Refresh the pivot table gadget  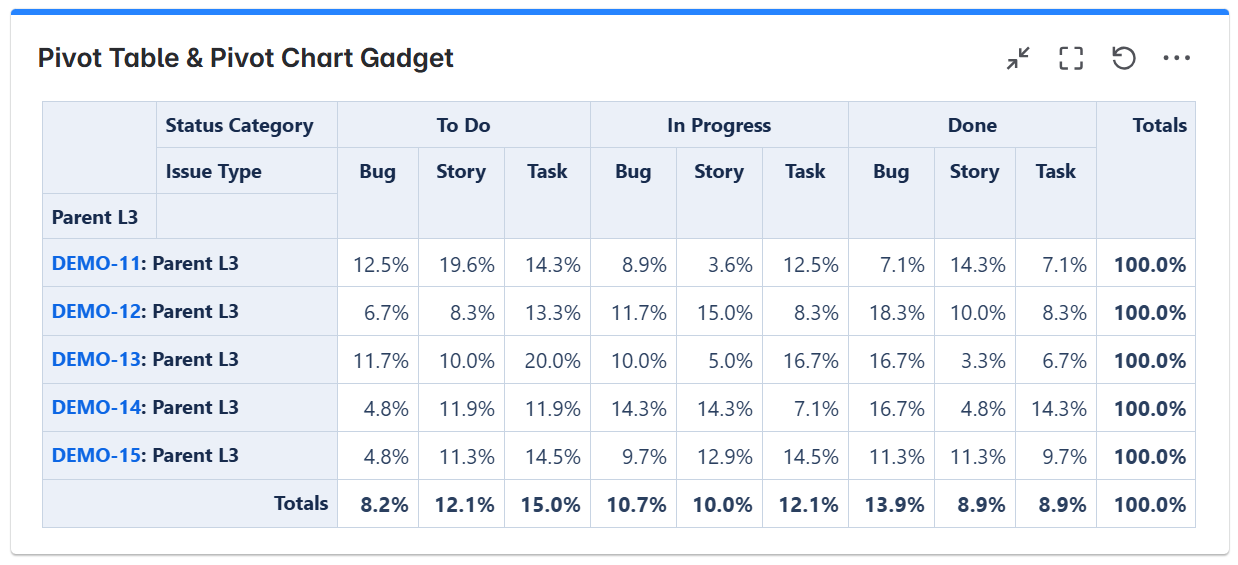click(x=1124, y=59)
